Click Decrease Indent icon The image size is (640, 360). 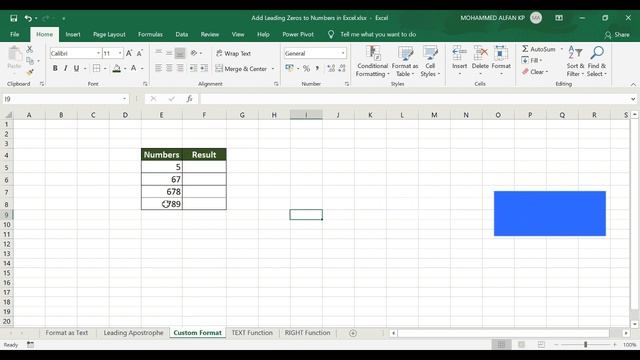pos(193,68)
